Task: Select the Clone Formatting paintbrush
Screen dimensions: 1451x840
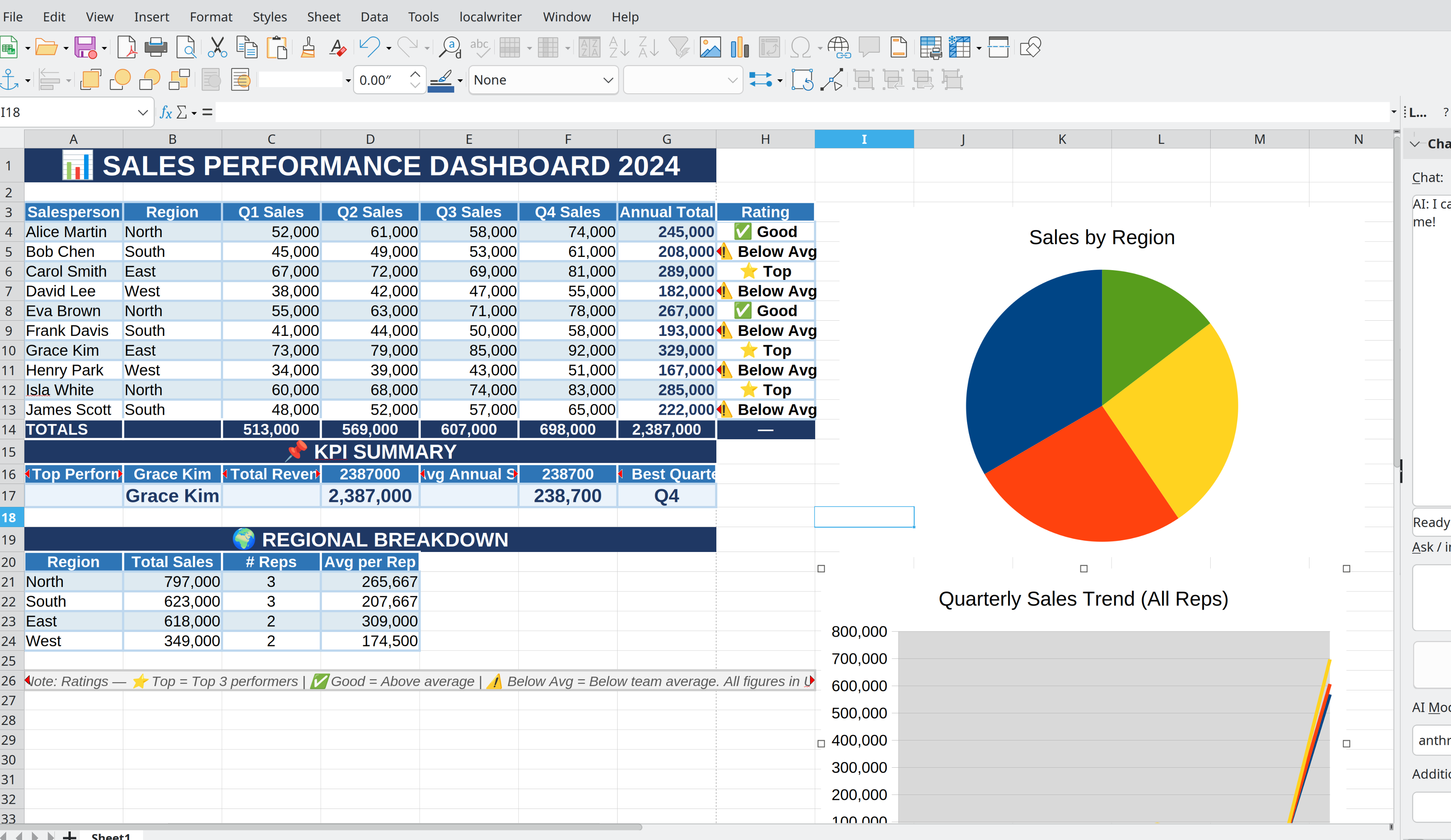Action: click(308, 47)
